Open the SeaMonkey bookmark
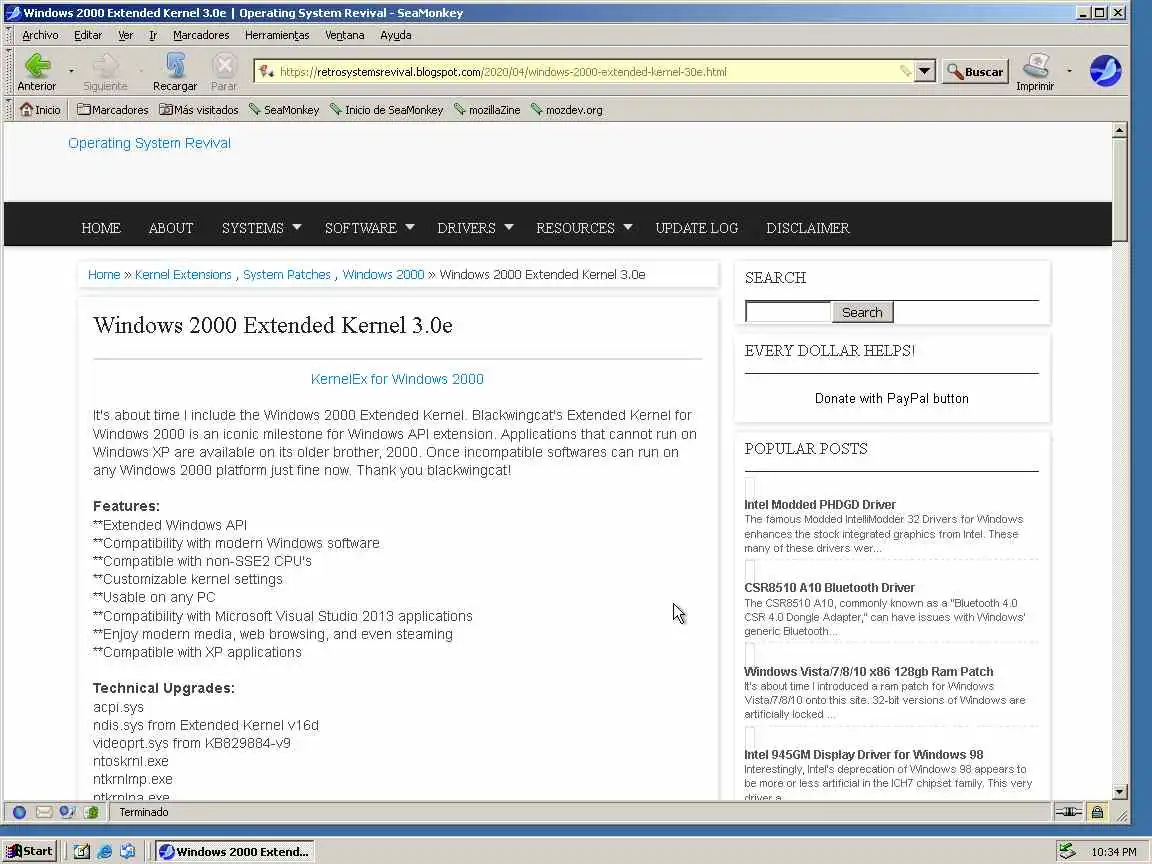This screenshot has height=864, width=1152. [284, 109]
